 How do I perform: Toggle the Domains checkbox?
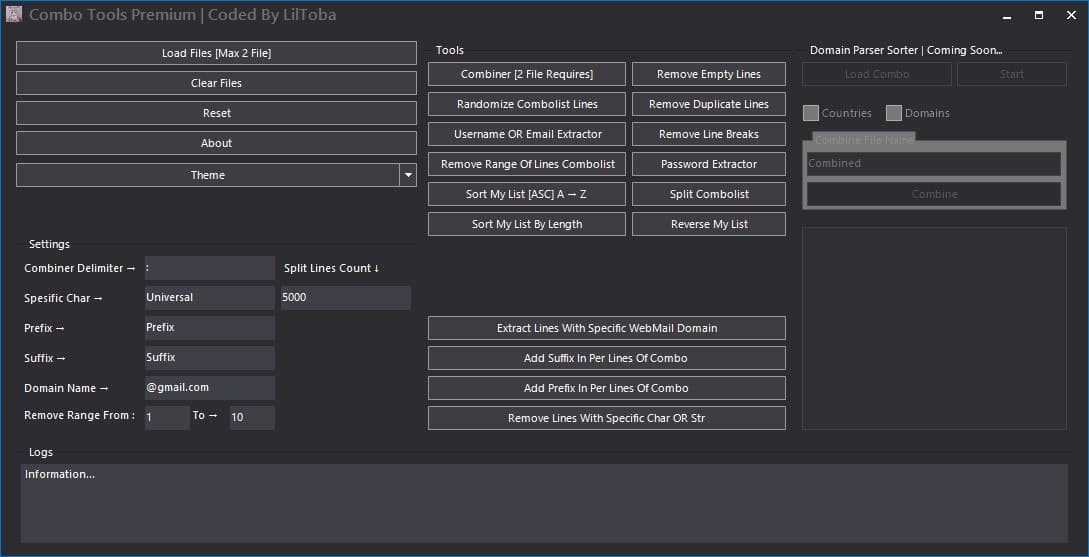894,113
